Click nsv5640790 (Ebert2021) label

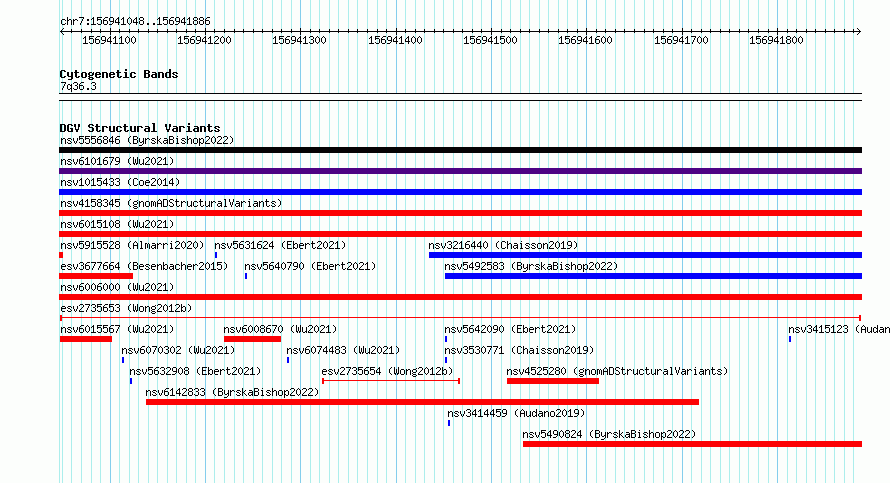click(x=310, y=266)
